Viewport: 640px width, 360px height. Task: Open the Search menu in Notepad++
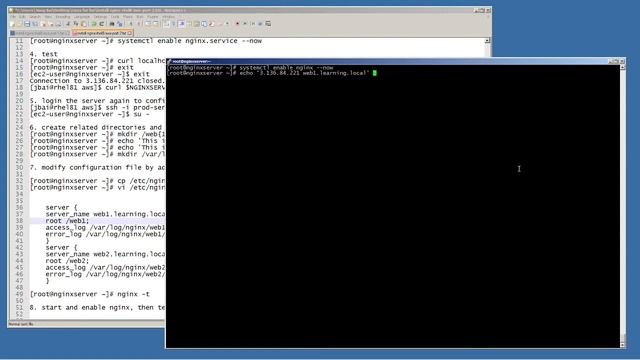click(35, 17)
